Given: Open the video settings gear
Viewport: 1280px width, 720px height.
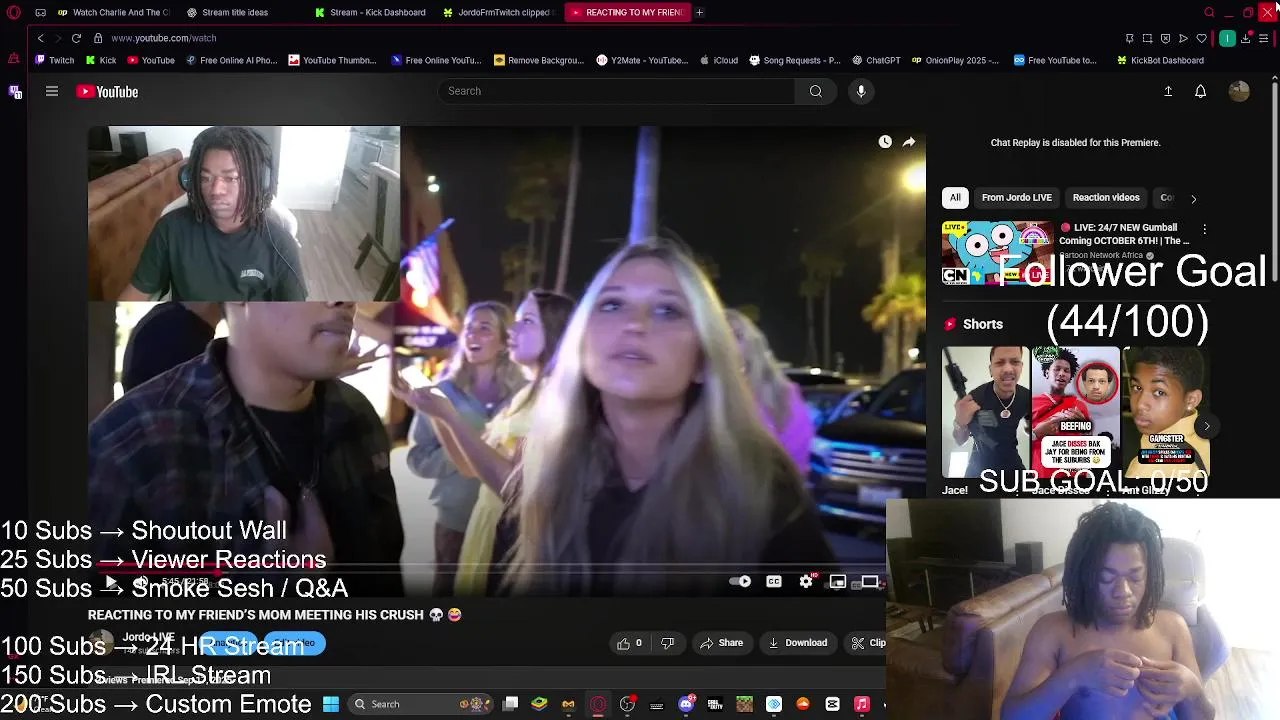Looking at the screenshot, I should click(806, 582).
